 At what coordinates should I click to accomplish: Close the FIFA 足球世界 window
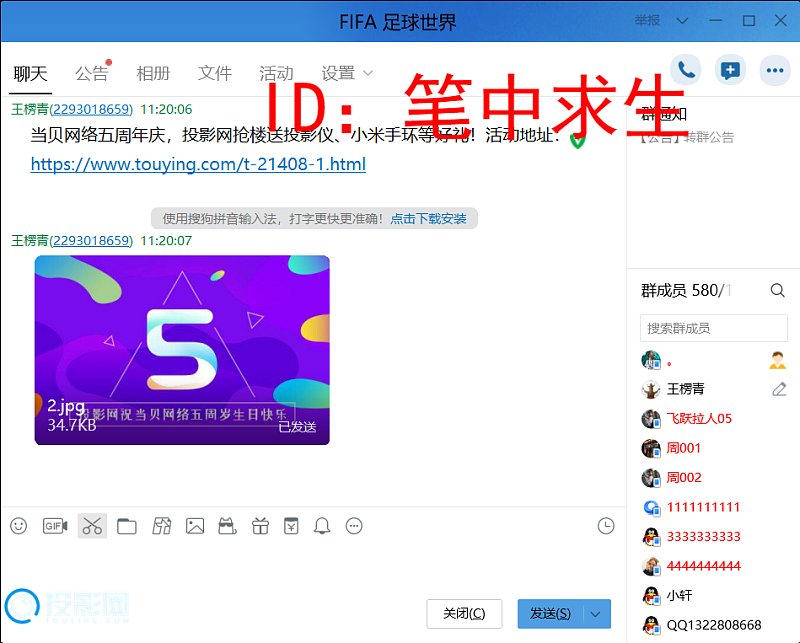coord(781,20)
